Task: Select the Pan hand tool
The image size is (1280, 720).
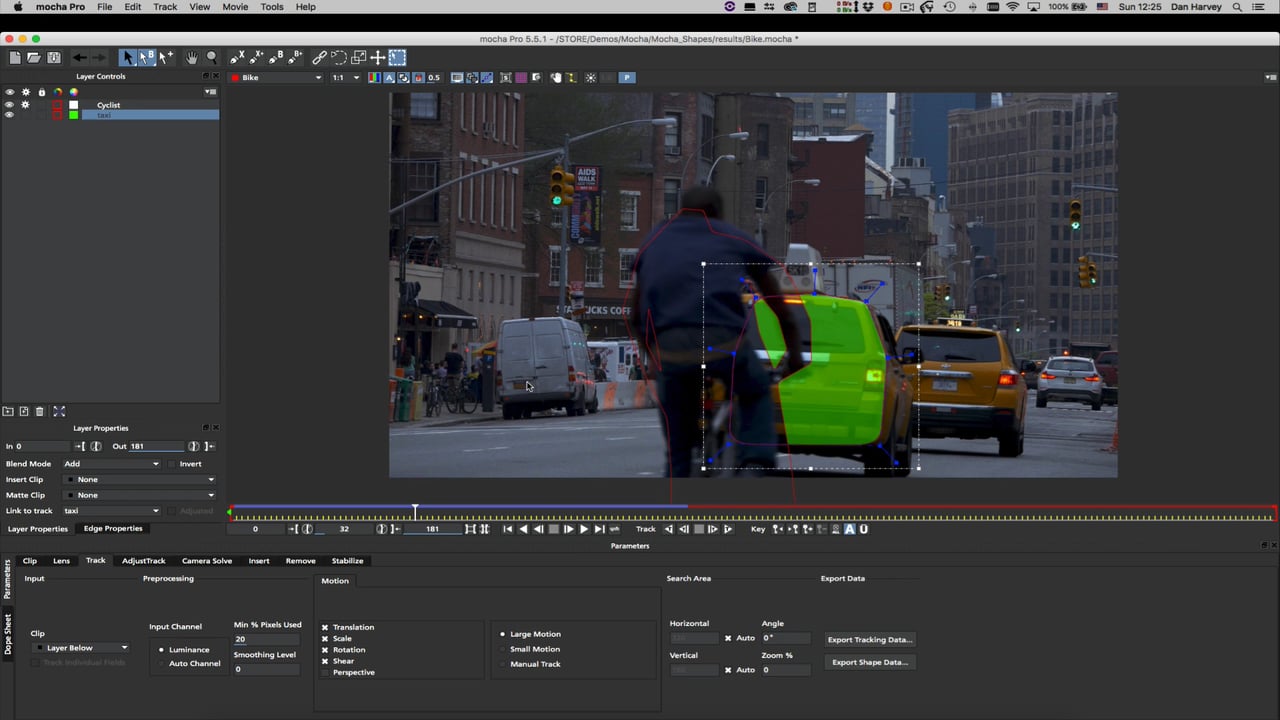Action: [x=191, y=58]
